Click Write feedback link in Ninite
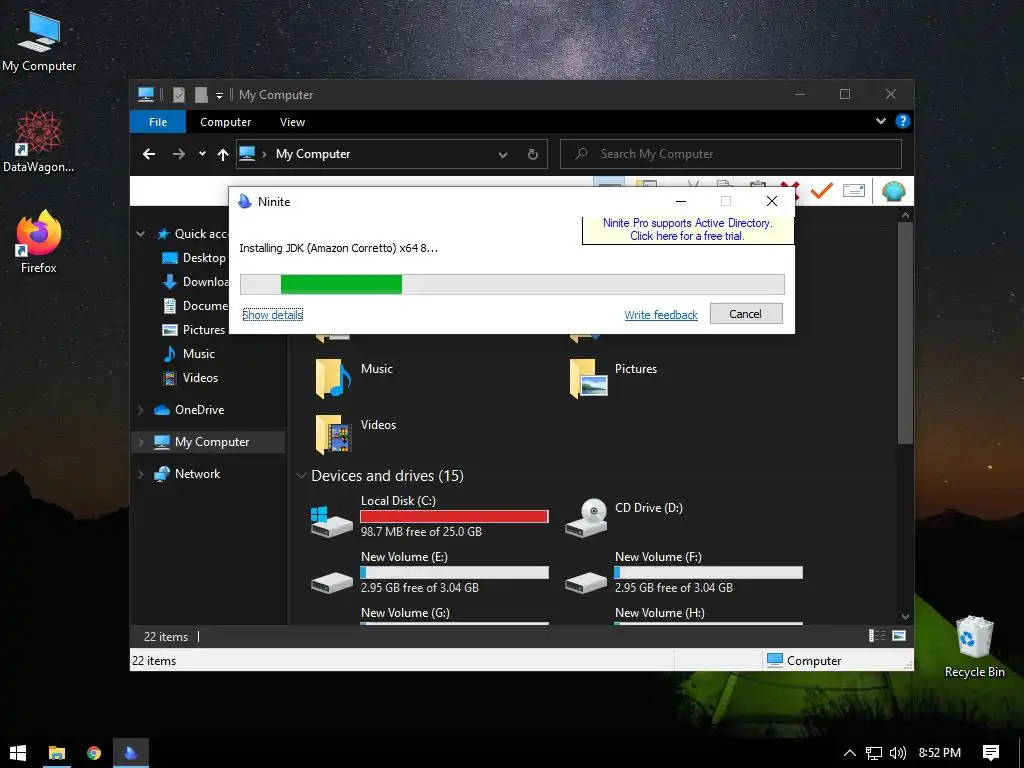This screenshot has height=768, width=1024. [x=661, y=315]
